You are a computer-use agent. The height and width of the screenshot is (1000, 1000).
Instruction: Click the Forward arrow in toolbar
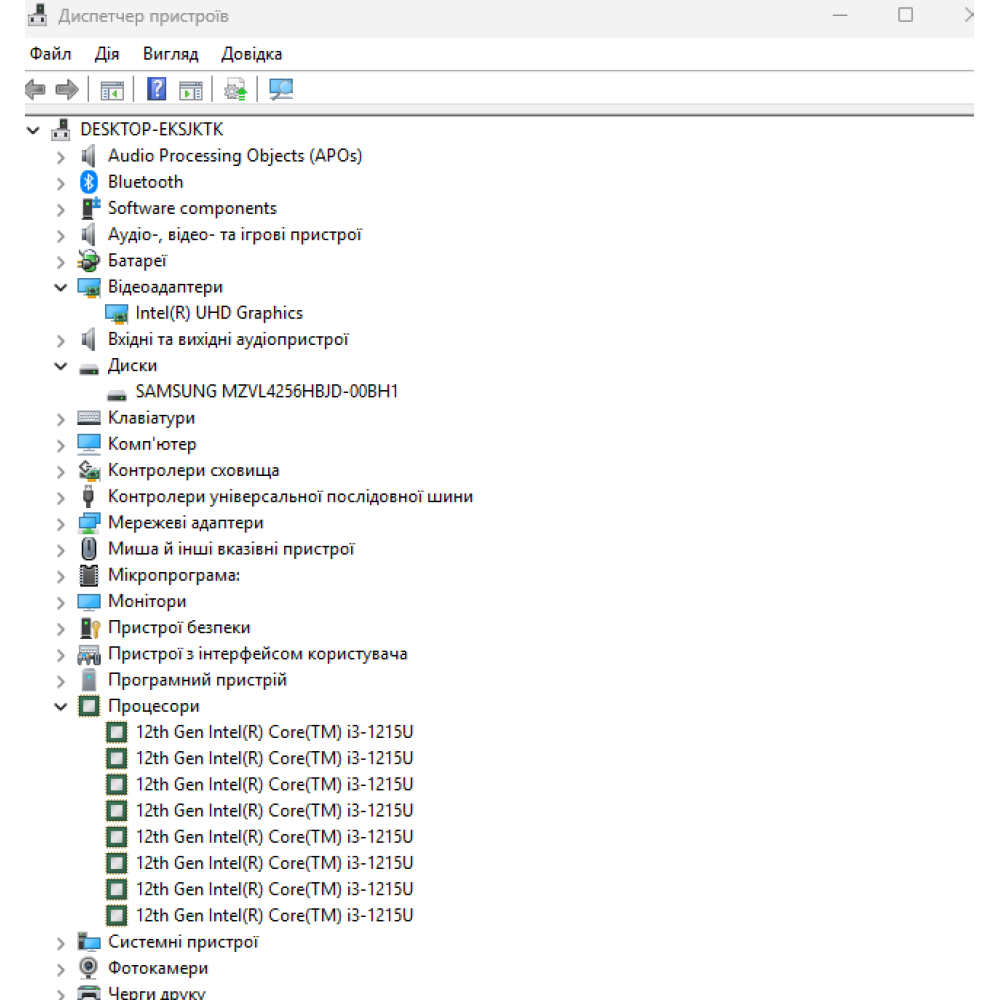click(67, 90)
